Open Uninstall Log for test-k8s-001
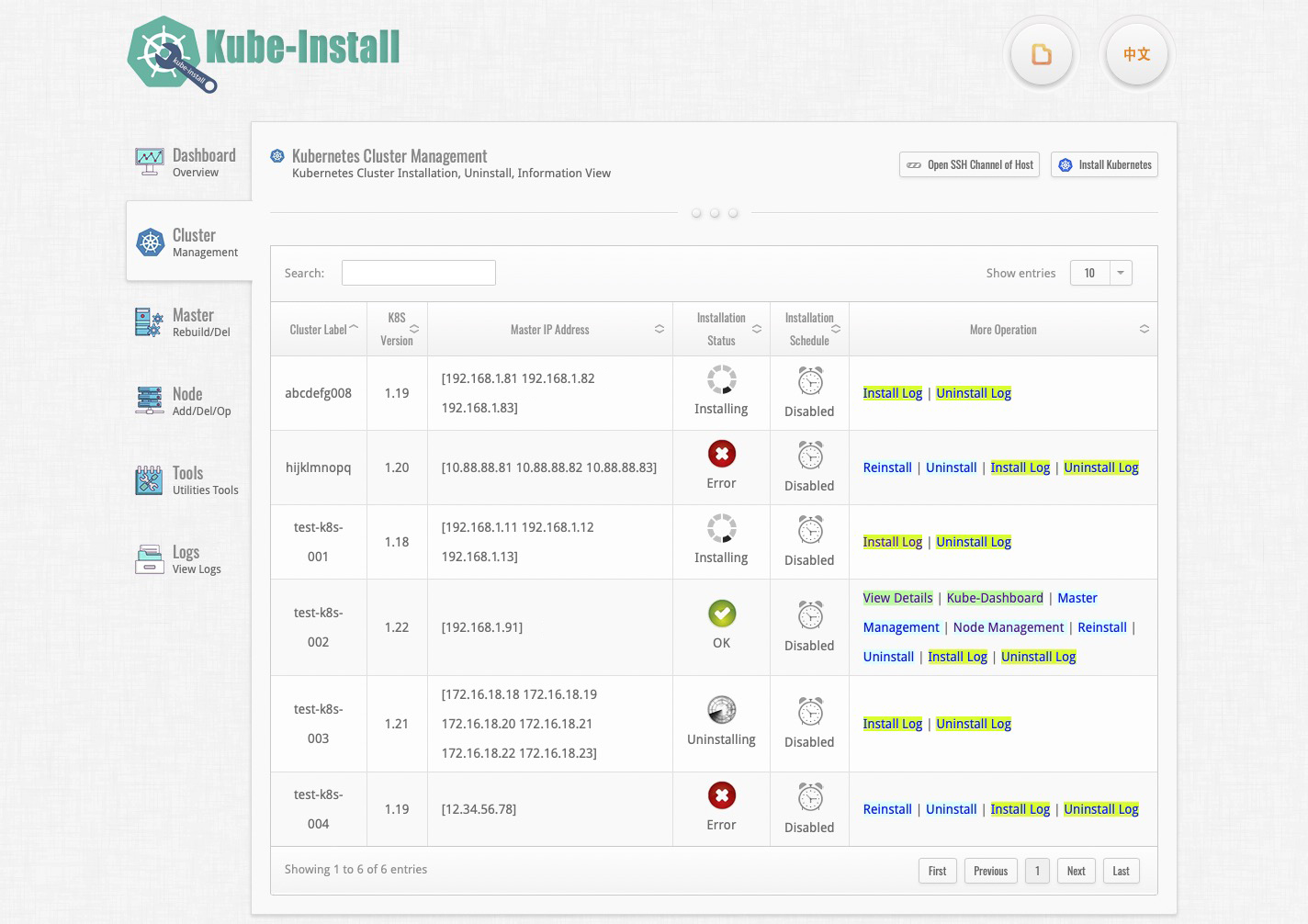 (x=974, y=542)
